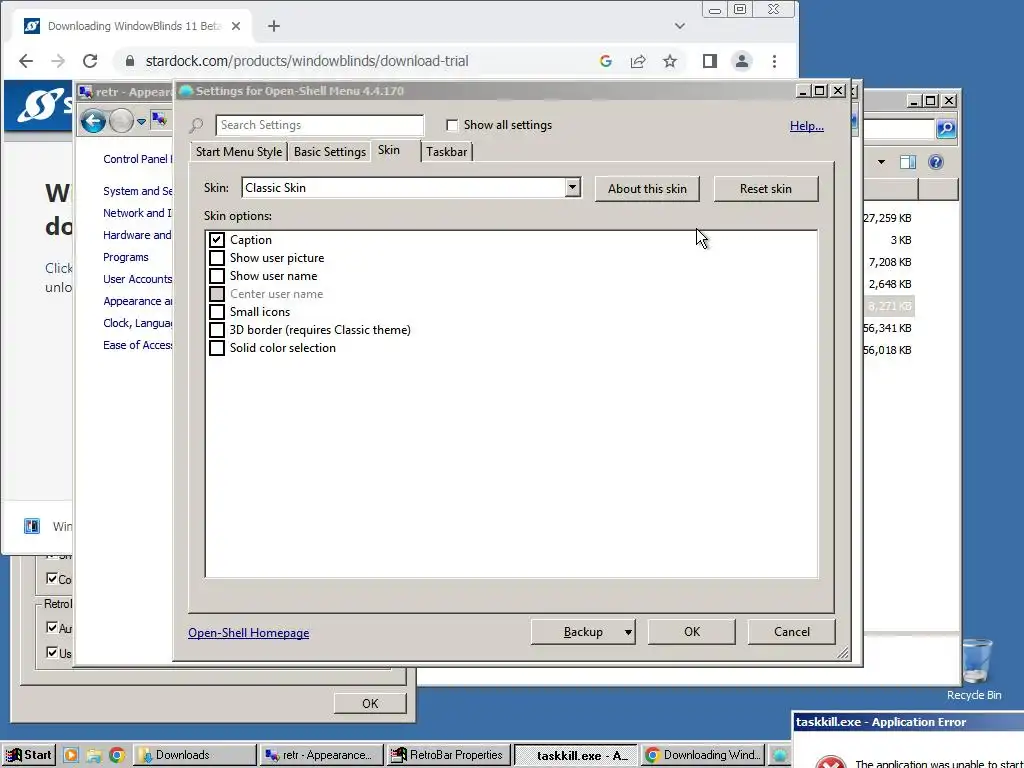Click Chrome forward arrow button
Viewport: 1024px width, 768px height.
coord(57,61)
